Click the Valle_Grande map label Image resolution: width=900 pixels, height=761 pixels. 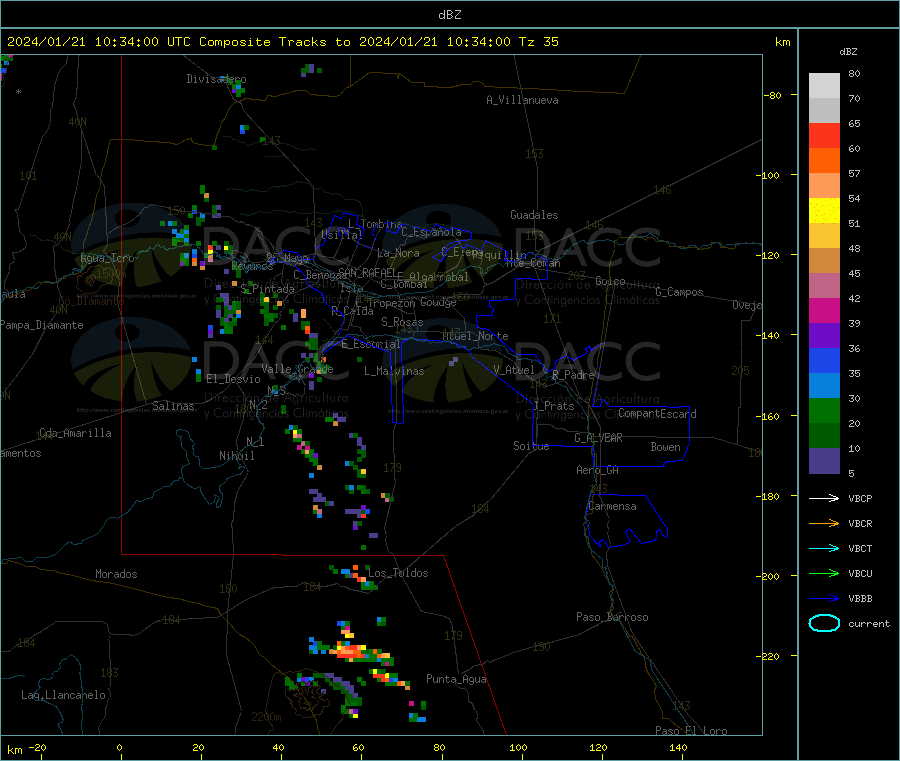click(297, 369)
